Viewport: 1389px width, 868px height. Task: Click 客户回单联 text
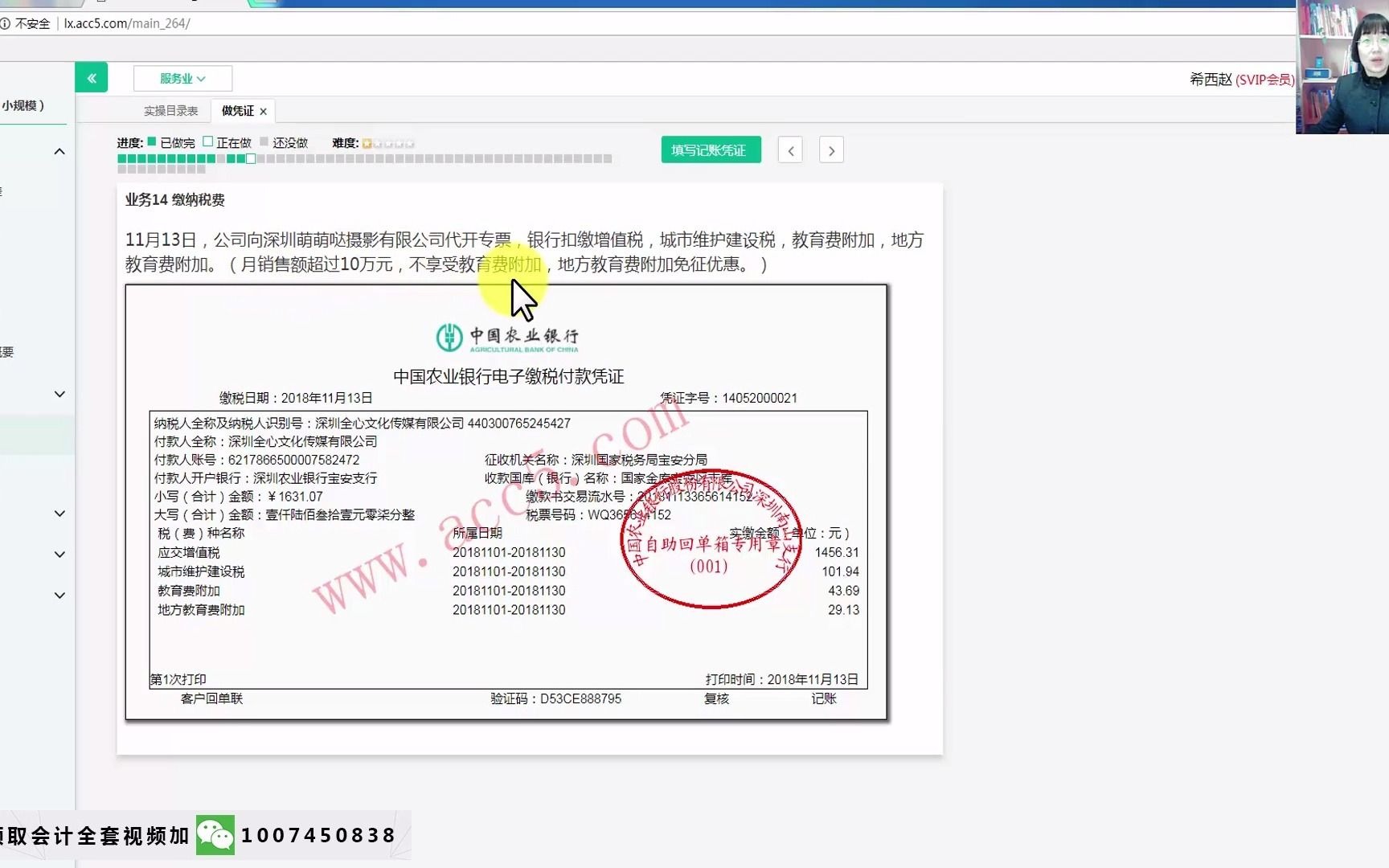211,698
